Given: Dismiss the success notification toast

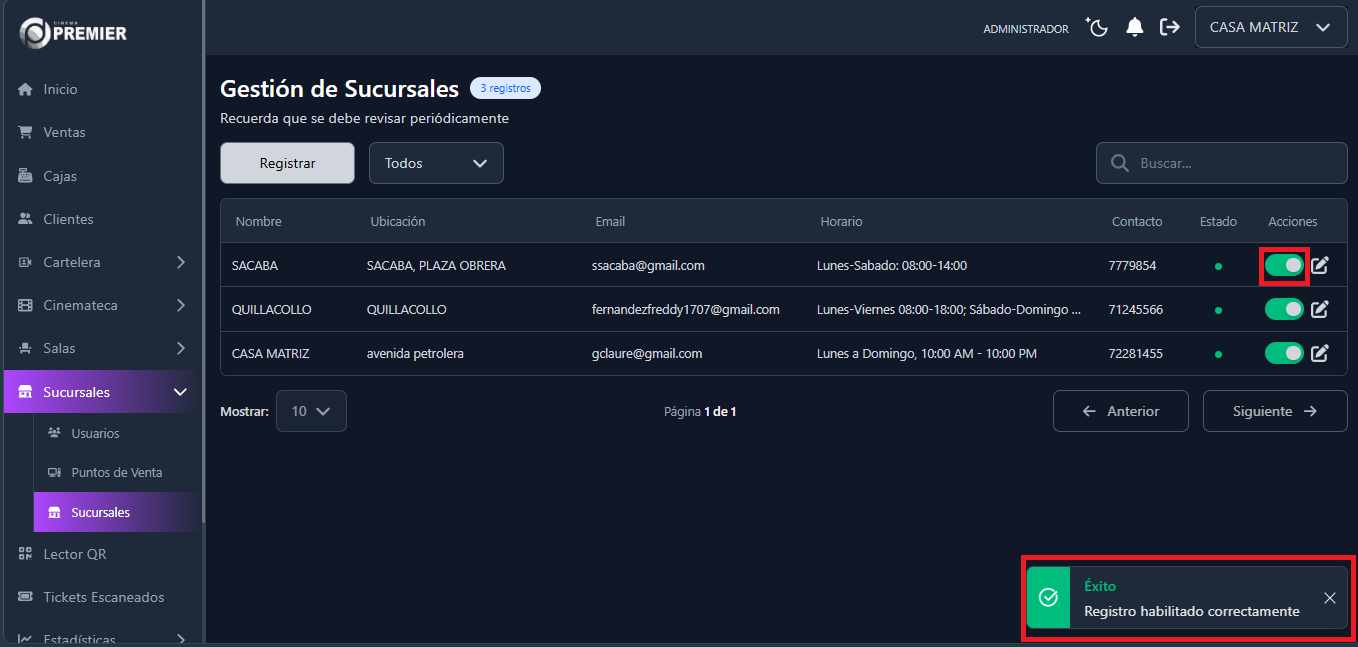Looking at the screenshot, I should [x=1329, y=598].
